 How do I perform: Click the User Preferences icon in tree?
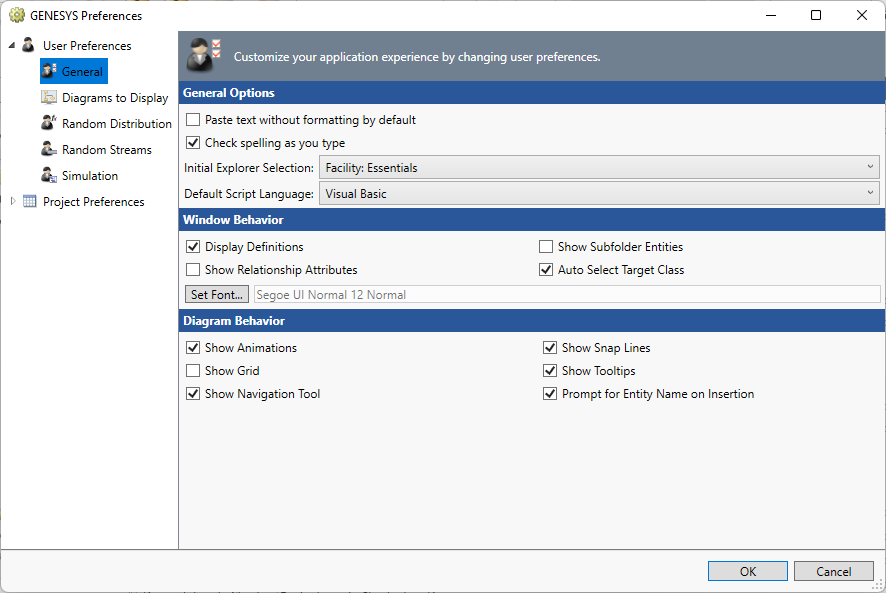coord(29,46)
